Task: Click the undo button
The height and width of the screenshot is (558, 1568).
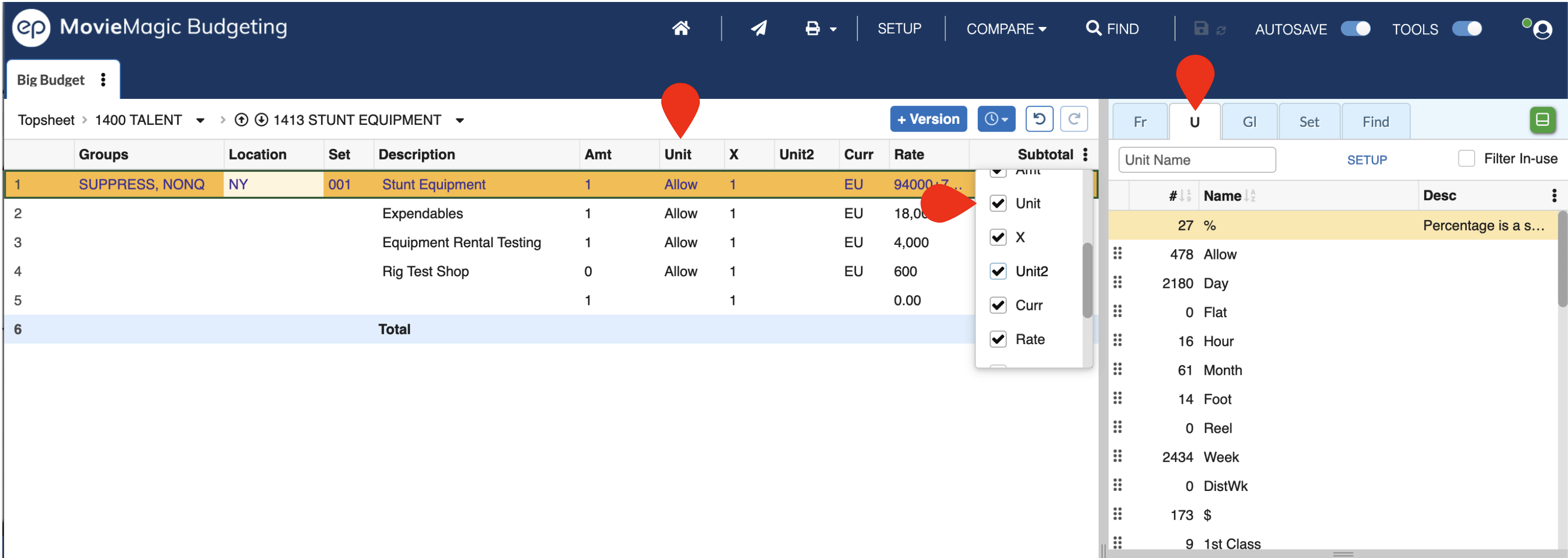Action: (1039, 118)
